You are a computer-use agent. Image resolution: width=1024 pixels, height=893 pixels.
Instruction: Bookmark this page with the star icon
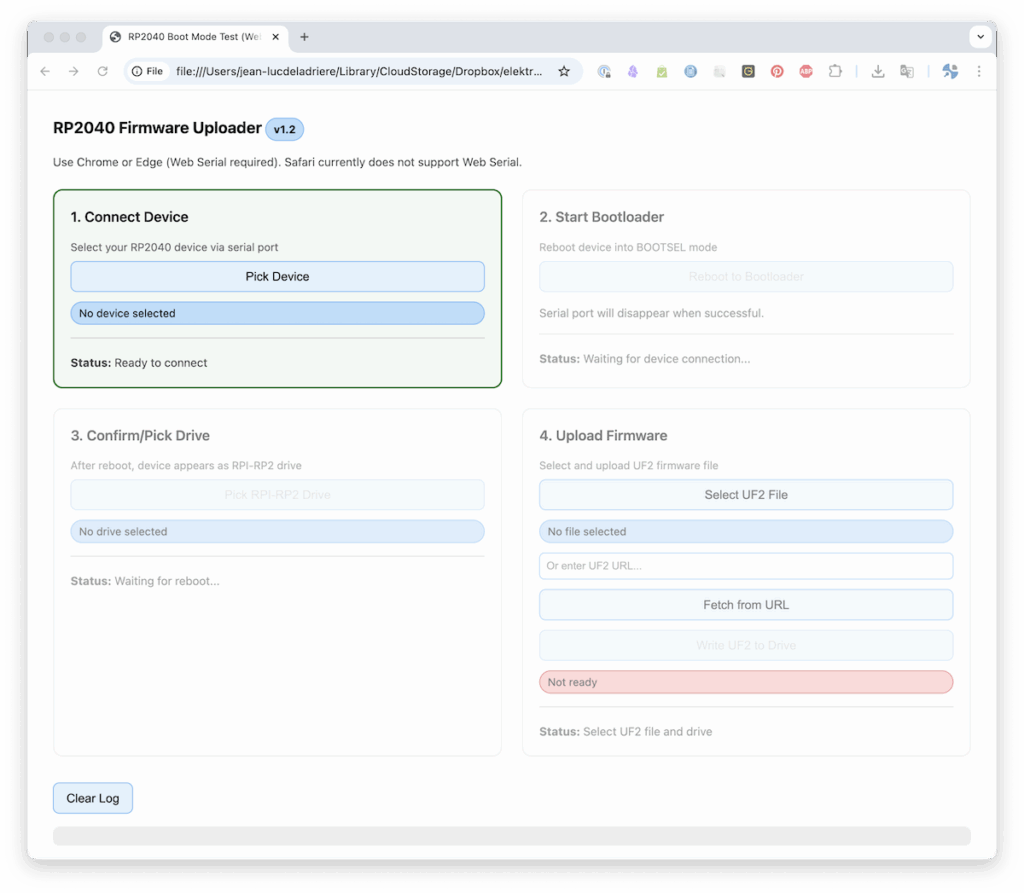[564, 72]
